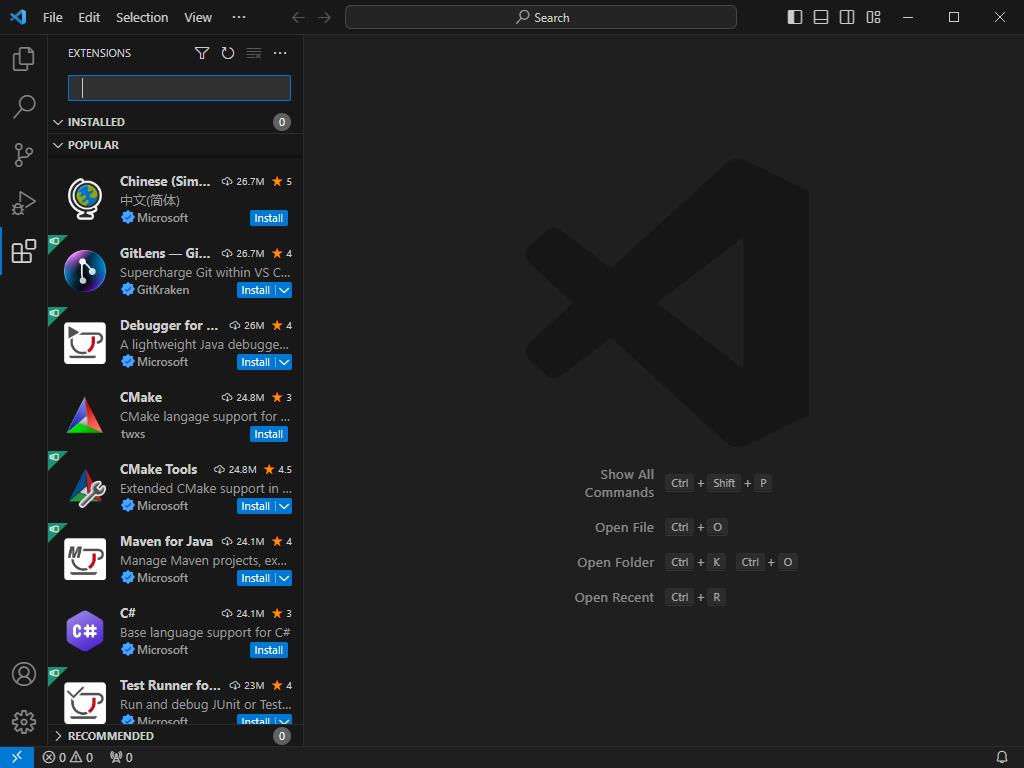Viewport: 1024px width, 768px height.
Task: Install the Maven for Java extension
Action: [x=255, y=578]
